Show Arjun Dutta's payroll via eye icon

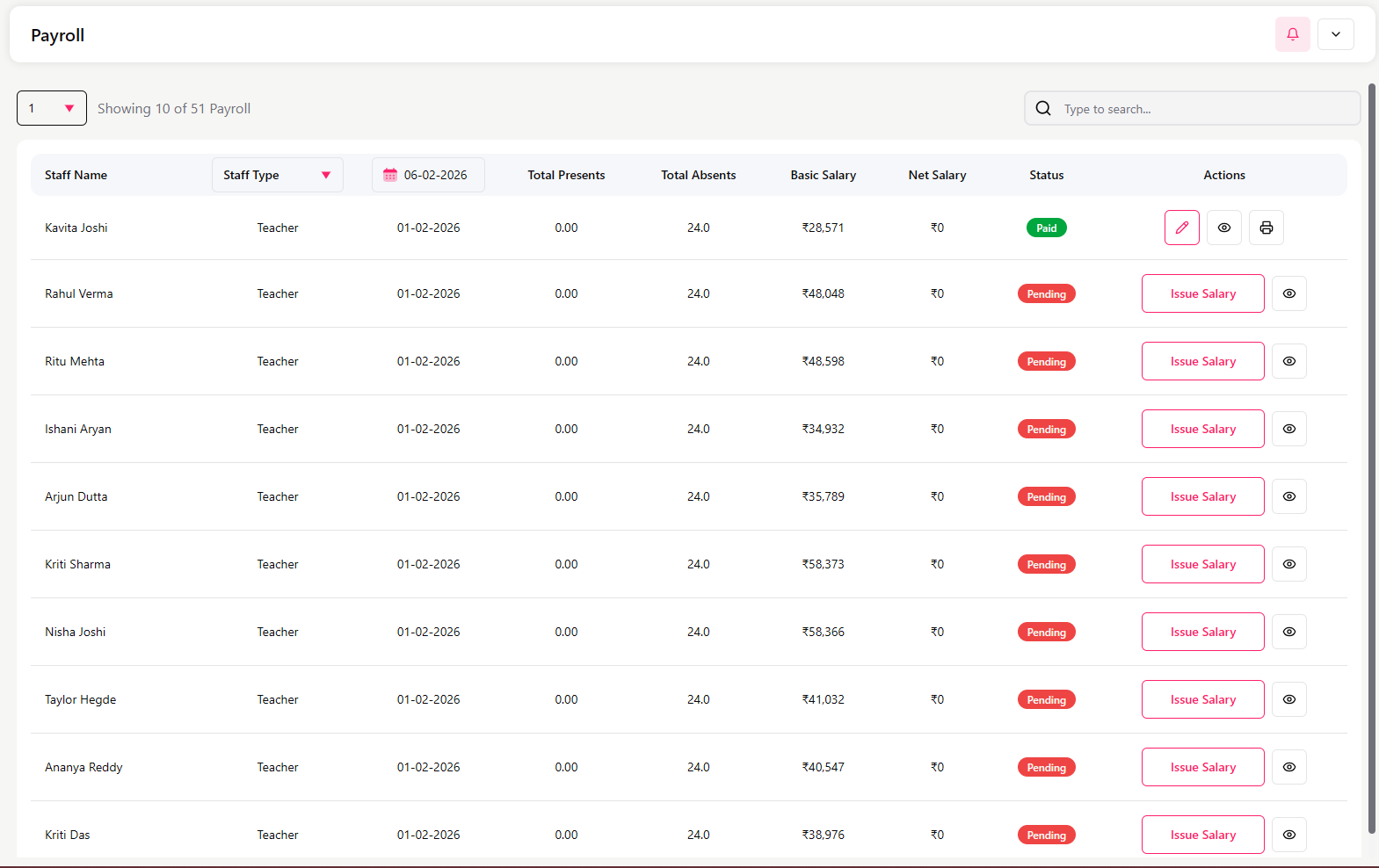click(x=1288, y=496)
